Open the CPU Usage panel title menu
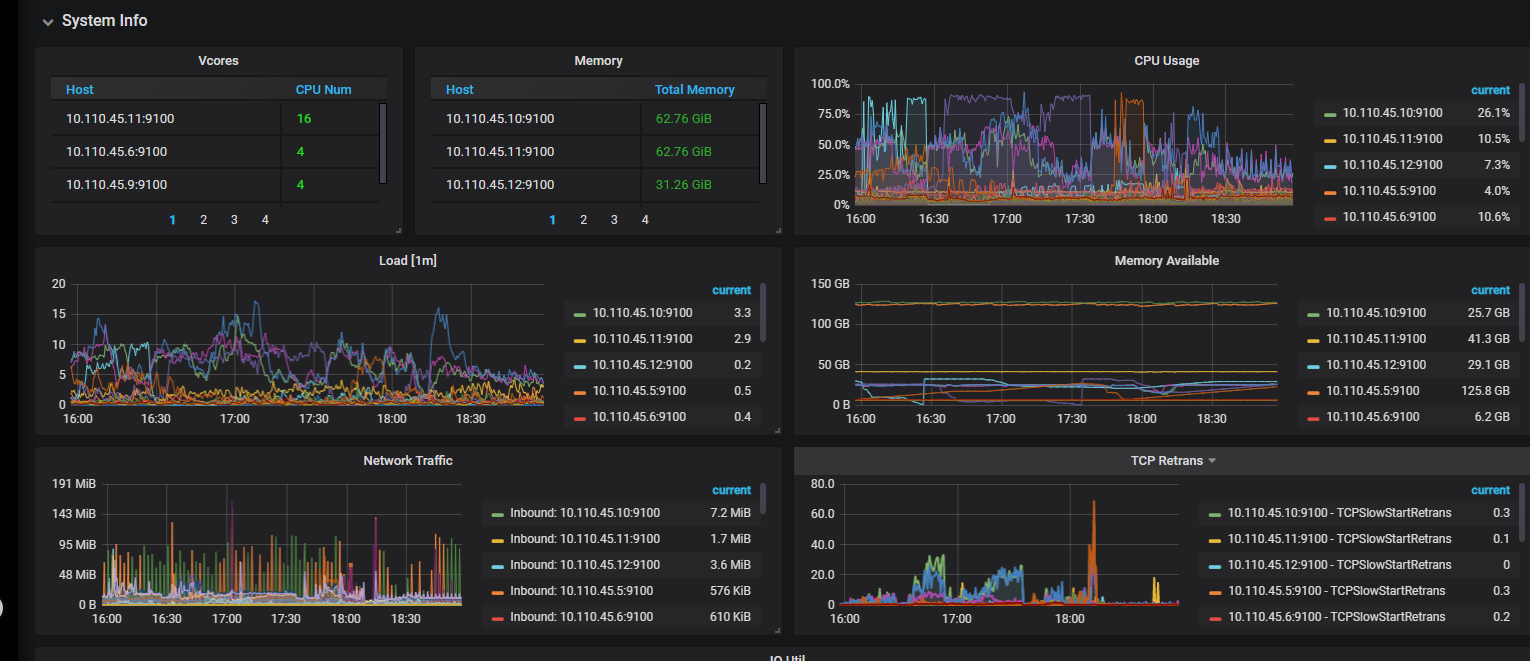This screenshot has height=661, width=1530. (1166, 61)
